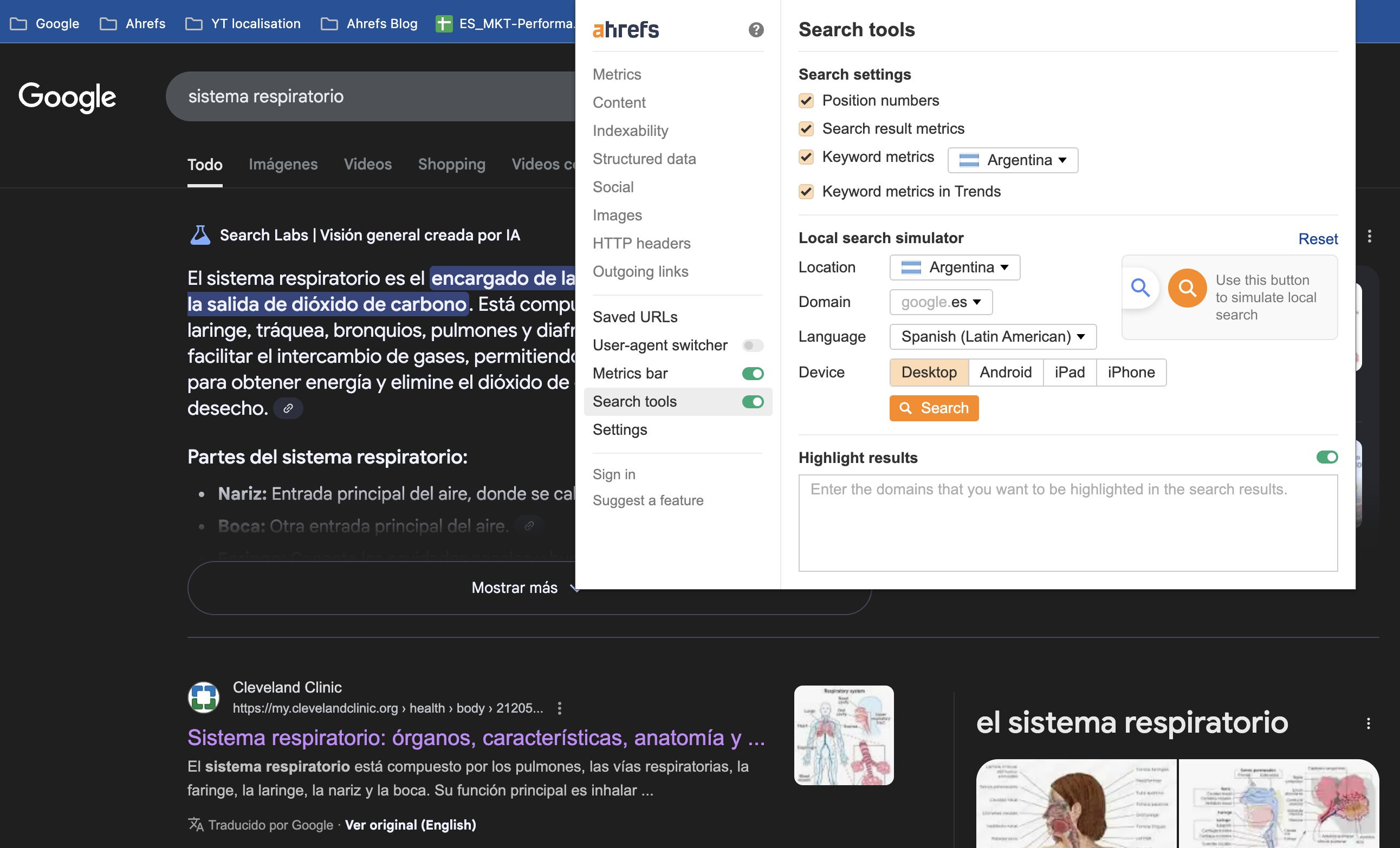The height and width of the screenshot is (848, 1400).
Task: Uncheck Keyword metrics in Trends checkbox
Action: click(806, 191)
